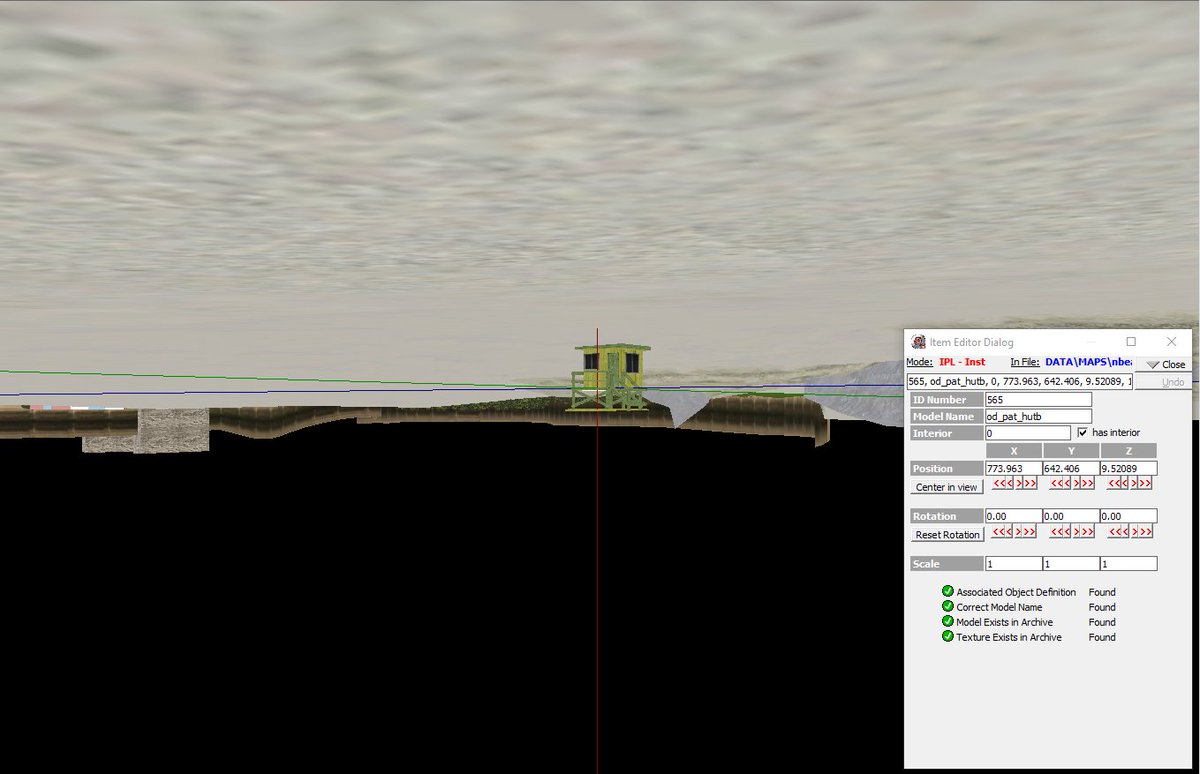The image size is (1200, 774).
Task: Click the grey stone block in viewport
Action: click(172, 429)
